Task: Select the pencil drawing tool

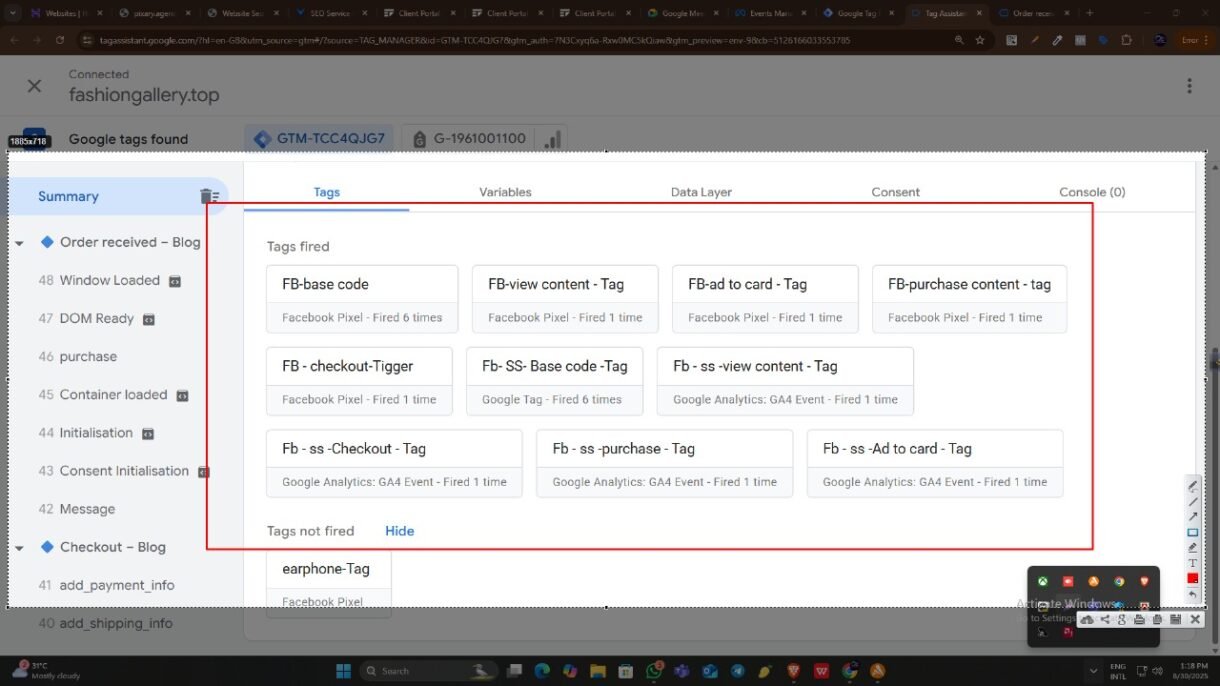Action: 1192,486
